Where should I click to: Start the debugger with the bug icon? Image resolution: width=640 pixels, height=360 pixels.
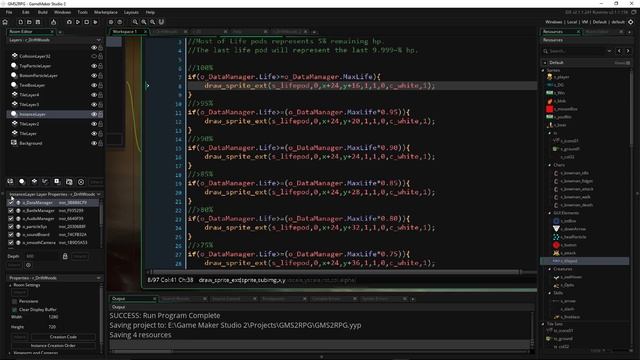tap(69, 22)
